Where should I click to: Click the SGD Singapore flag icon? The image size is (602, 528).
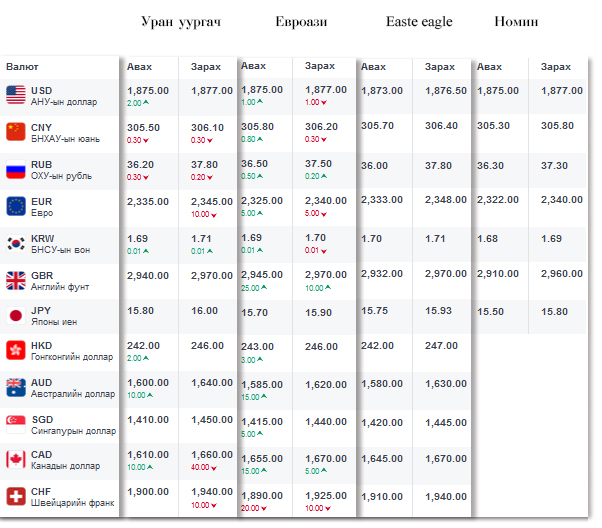16,423
